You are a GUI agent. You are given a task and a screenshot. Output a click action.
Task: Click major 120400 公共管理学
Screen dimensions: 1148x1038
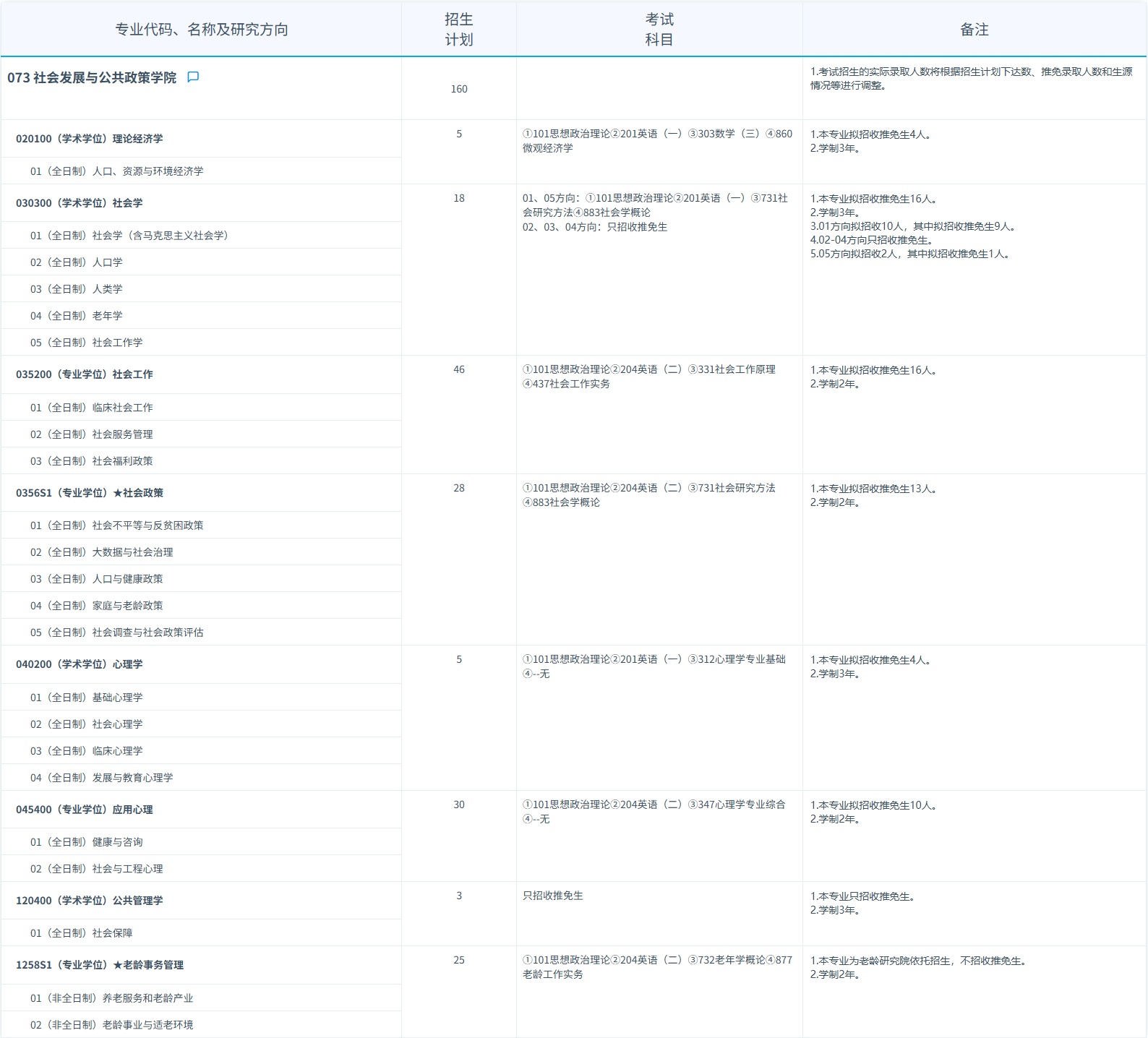point(90,901)
